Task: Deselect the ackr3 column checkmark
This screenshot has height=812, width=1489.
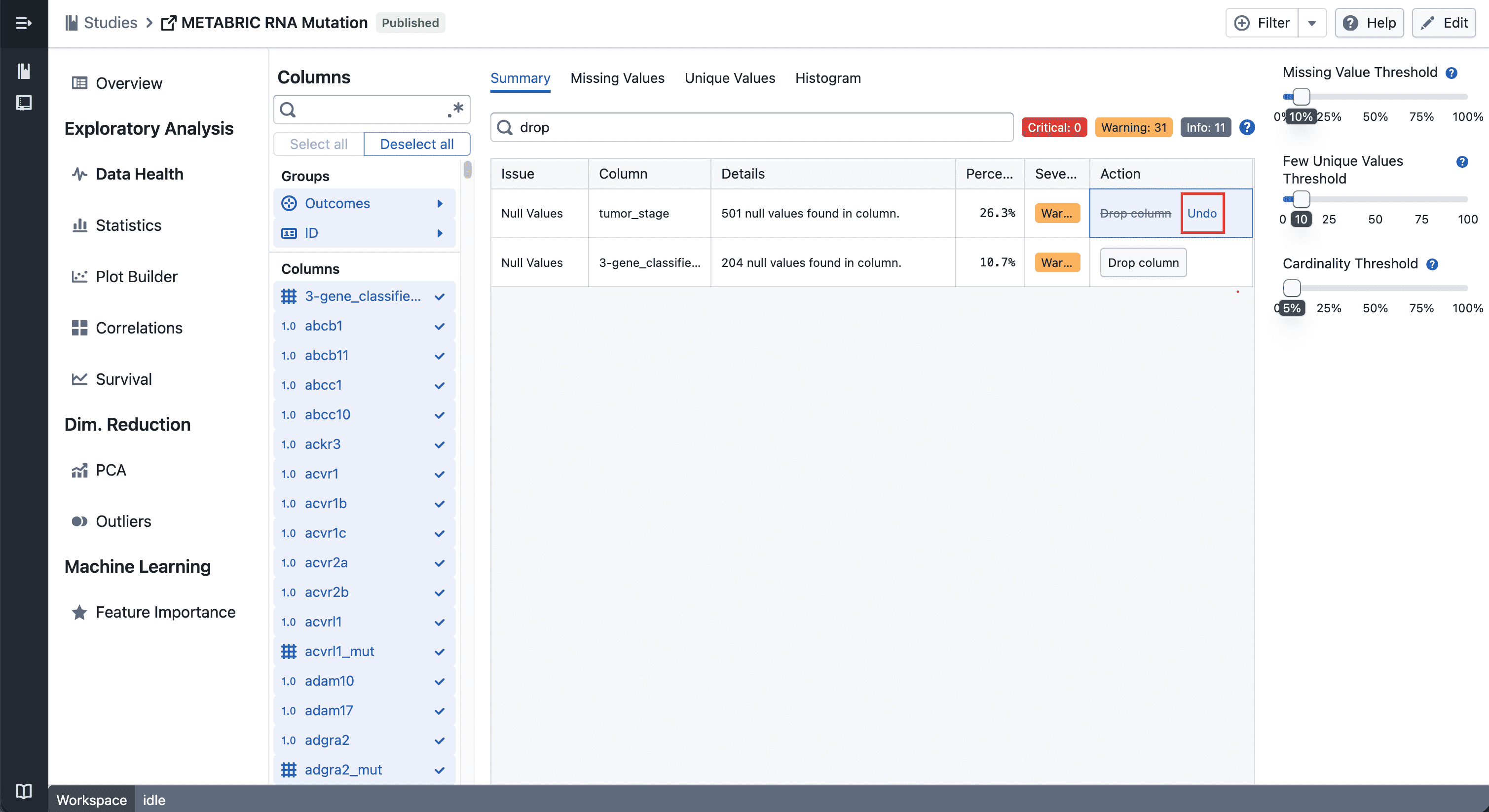Action: 439,444
